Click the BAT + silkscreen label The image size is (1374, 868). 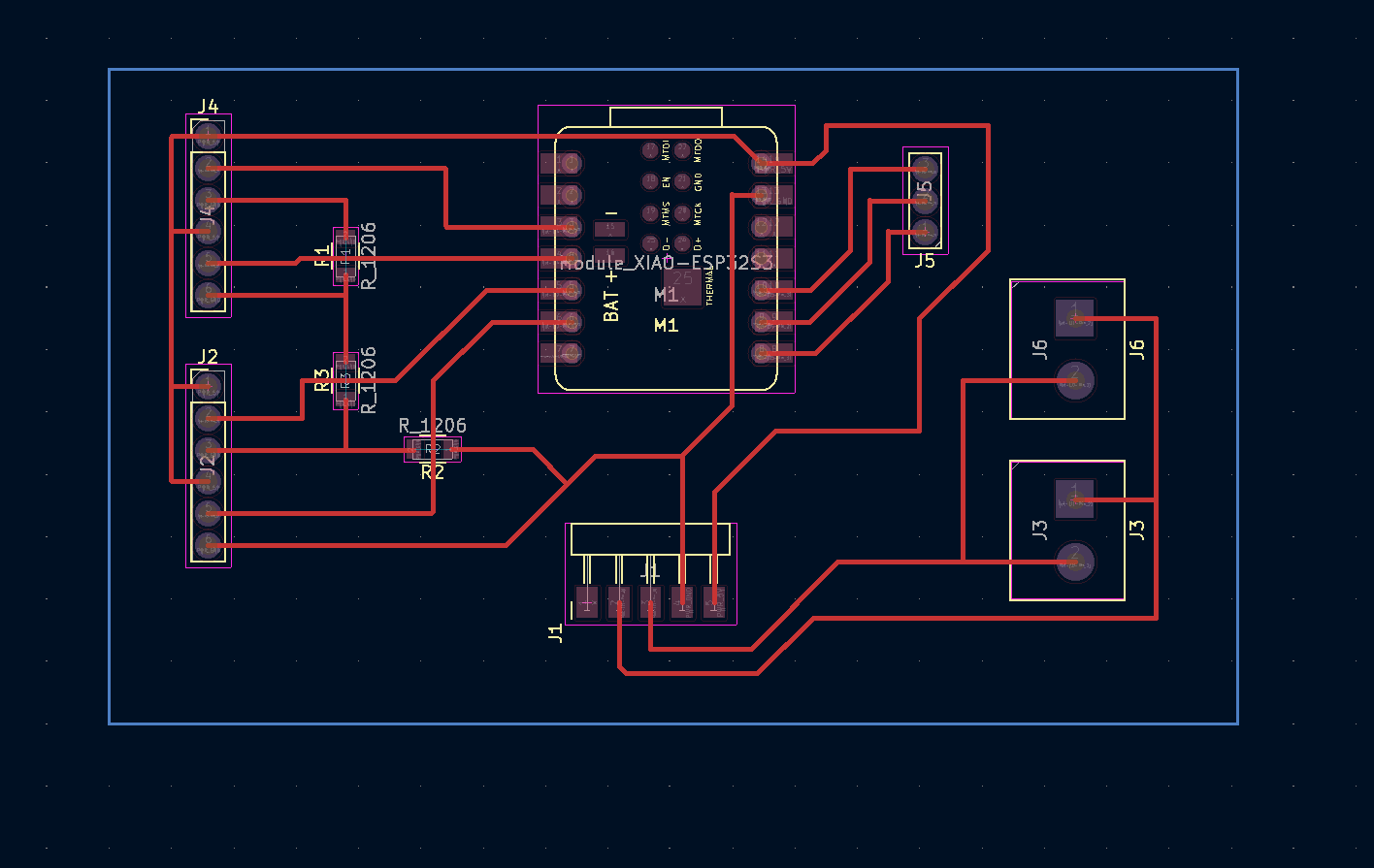click(611, 296)
